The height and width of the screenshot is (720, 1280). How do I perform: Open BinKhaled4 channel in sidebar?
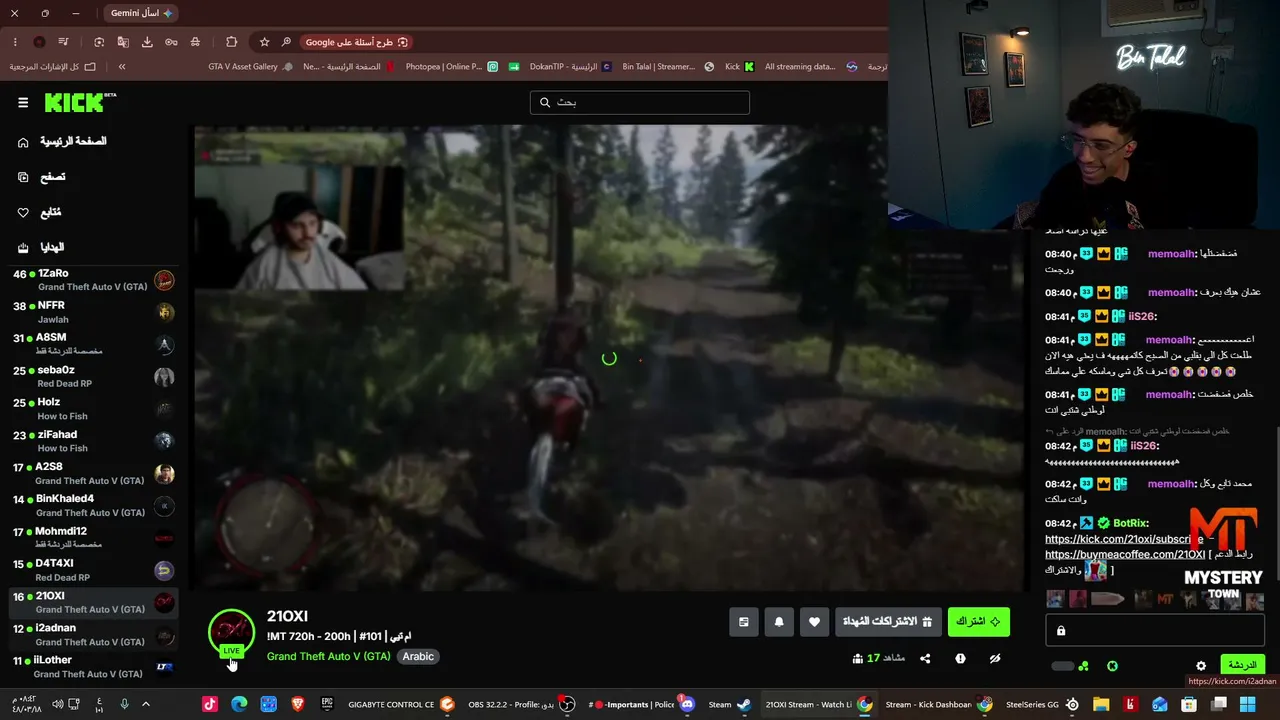point(95,505)
